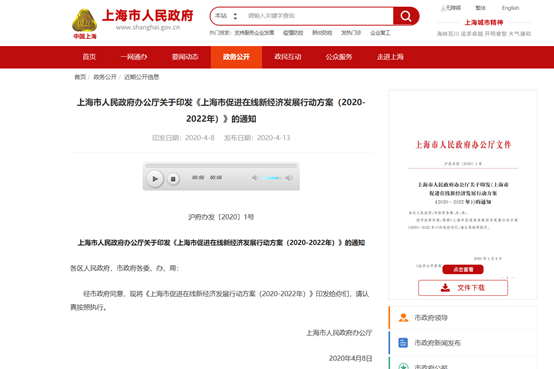Click the loud speaker volume icon
This screenshot has width=554, height=369.
pos(289,178)
